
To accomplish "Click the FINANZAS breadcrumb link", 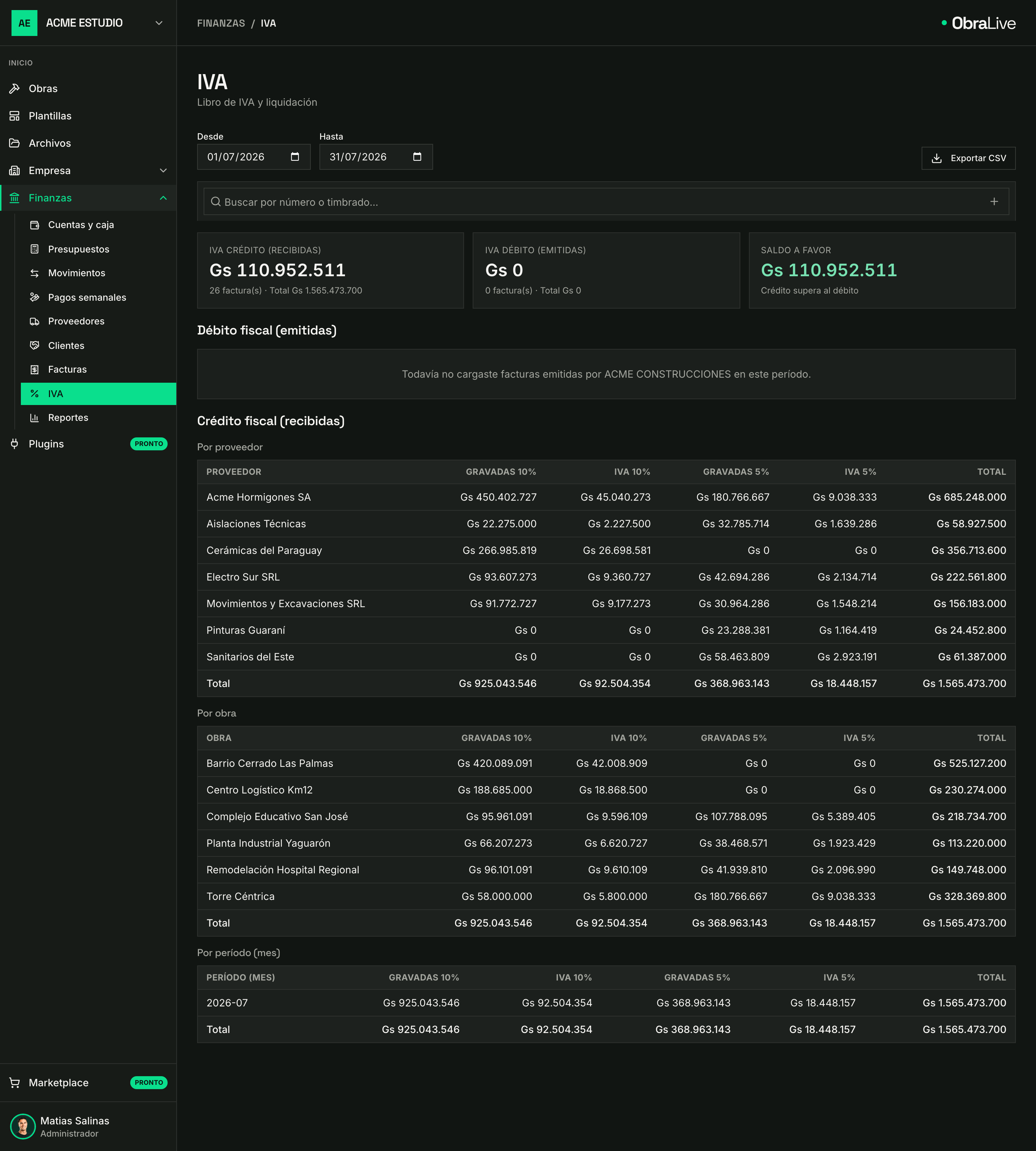I will coord(221,23).
